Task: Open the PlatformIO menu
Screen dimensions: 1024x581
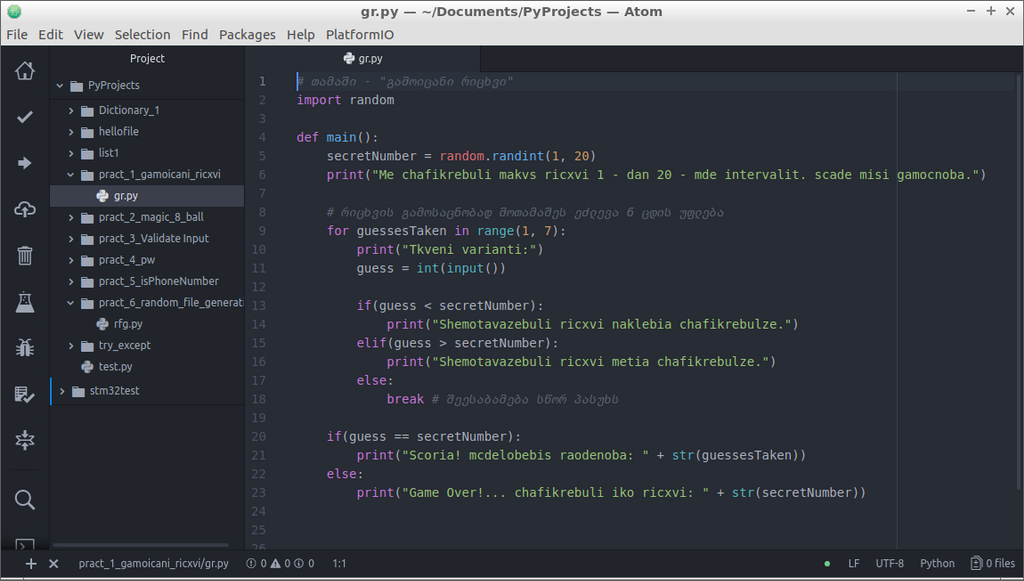Action: [360, 35]
